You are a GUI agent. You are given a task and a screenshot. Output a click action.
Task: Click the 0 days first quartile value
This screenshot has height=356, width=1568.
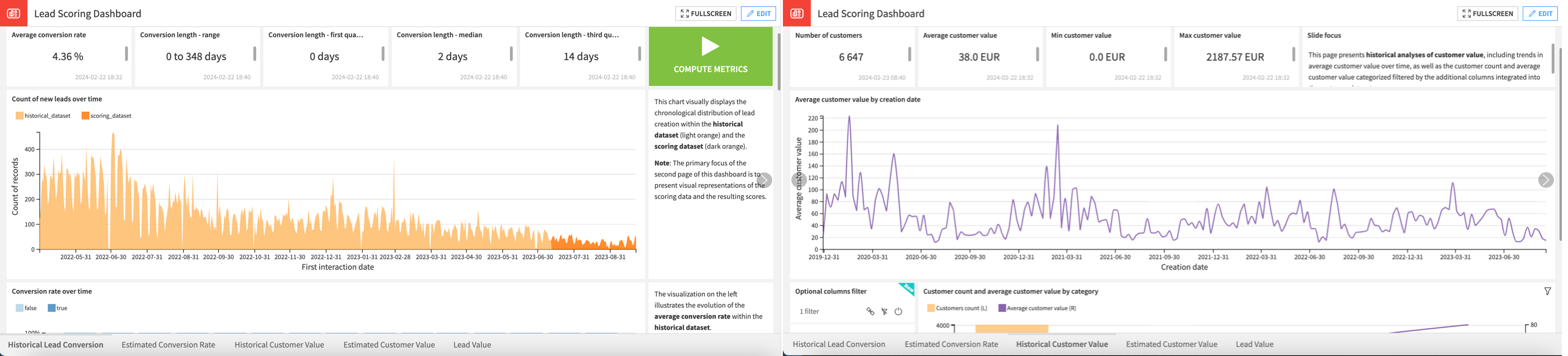pos(324,56)
